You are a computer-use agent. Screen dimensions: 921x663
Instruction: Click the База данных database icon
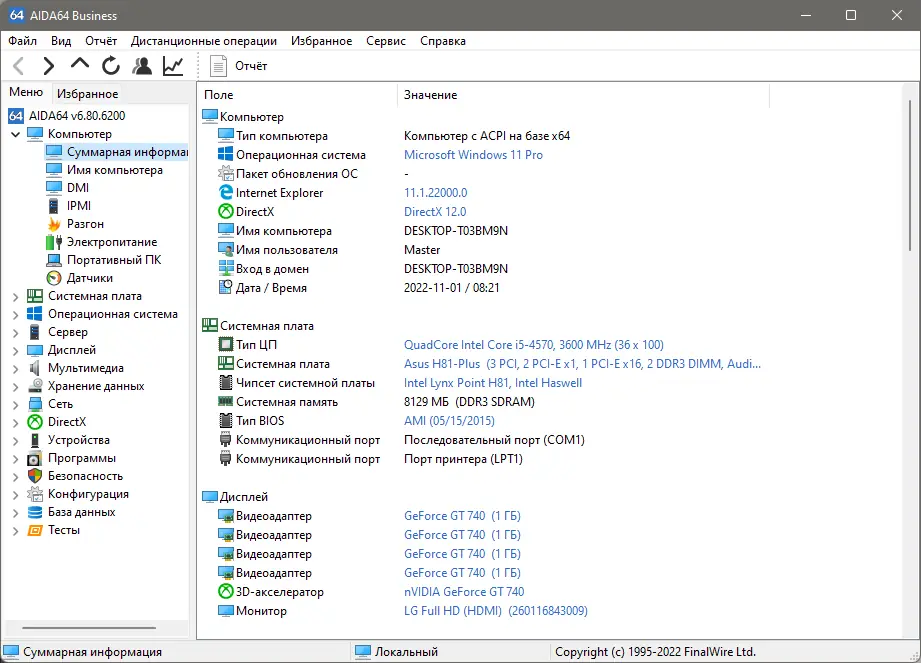(35, 512)
